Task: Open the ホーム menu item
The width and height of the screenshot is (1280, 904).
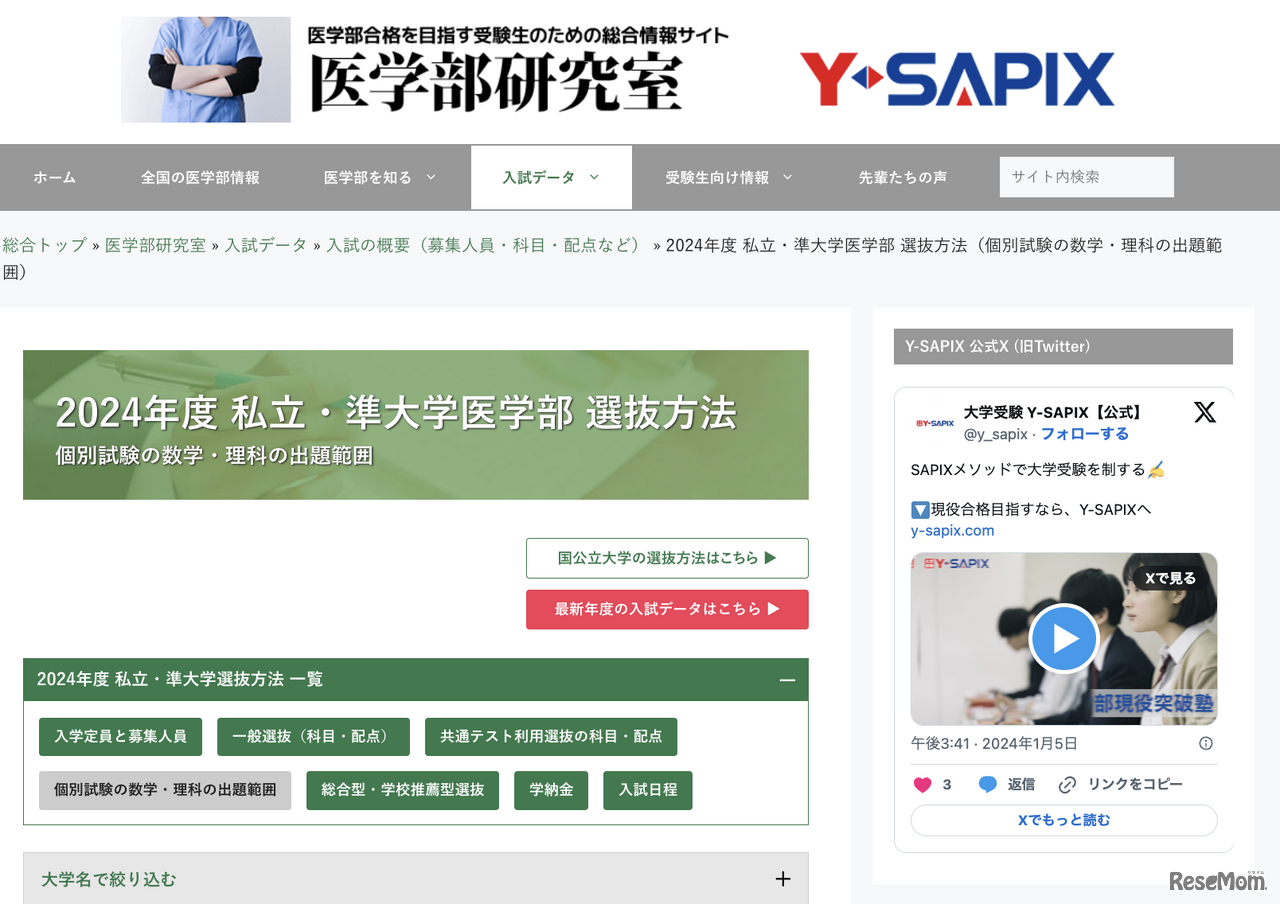Action: point(54,177)
